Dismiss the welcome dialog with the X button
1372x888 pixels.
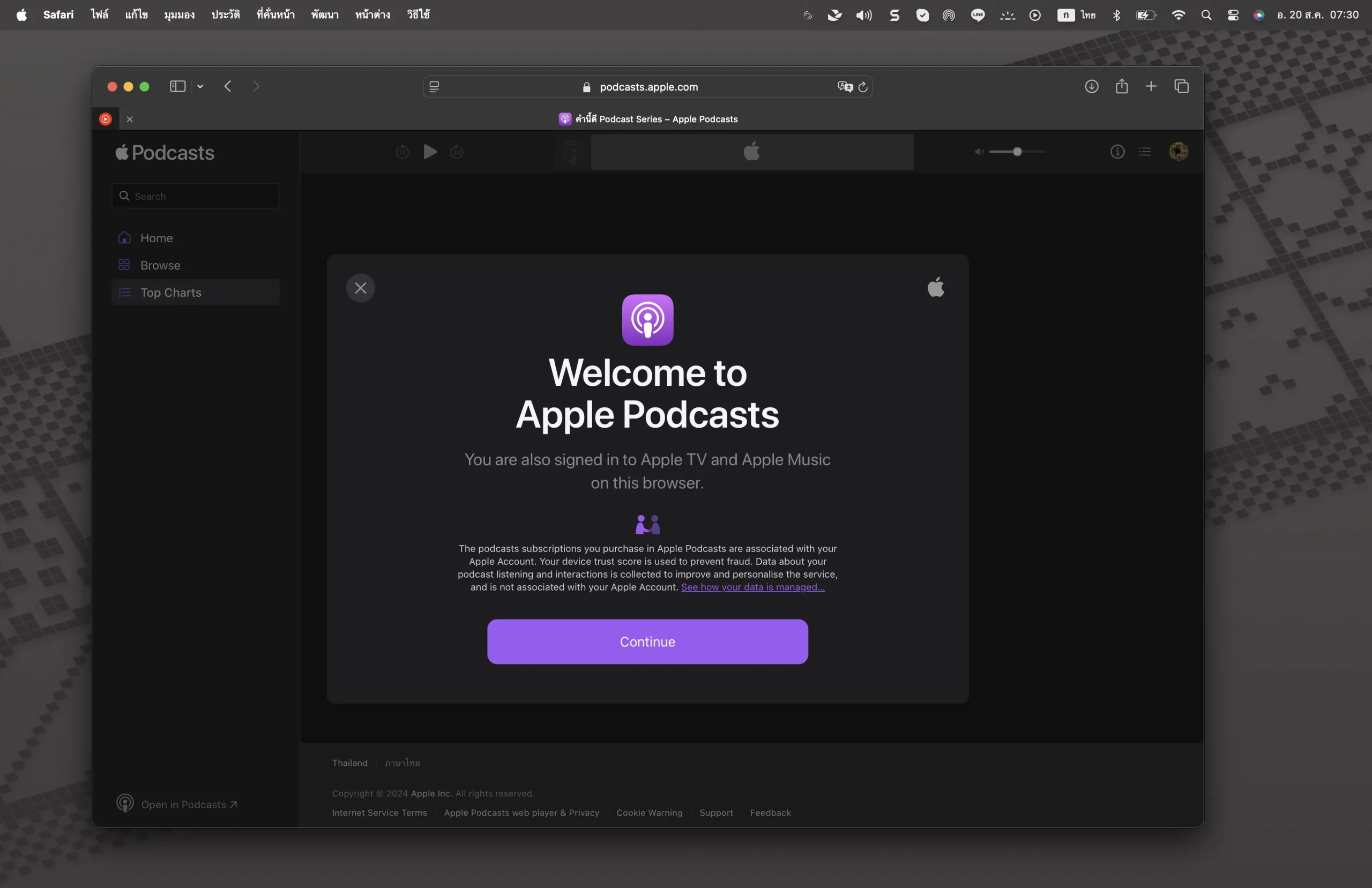tap(360, 288)
